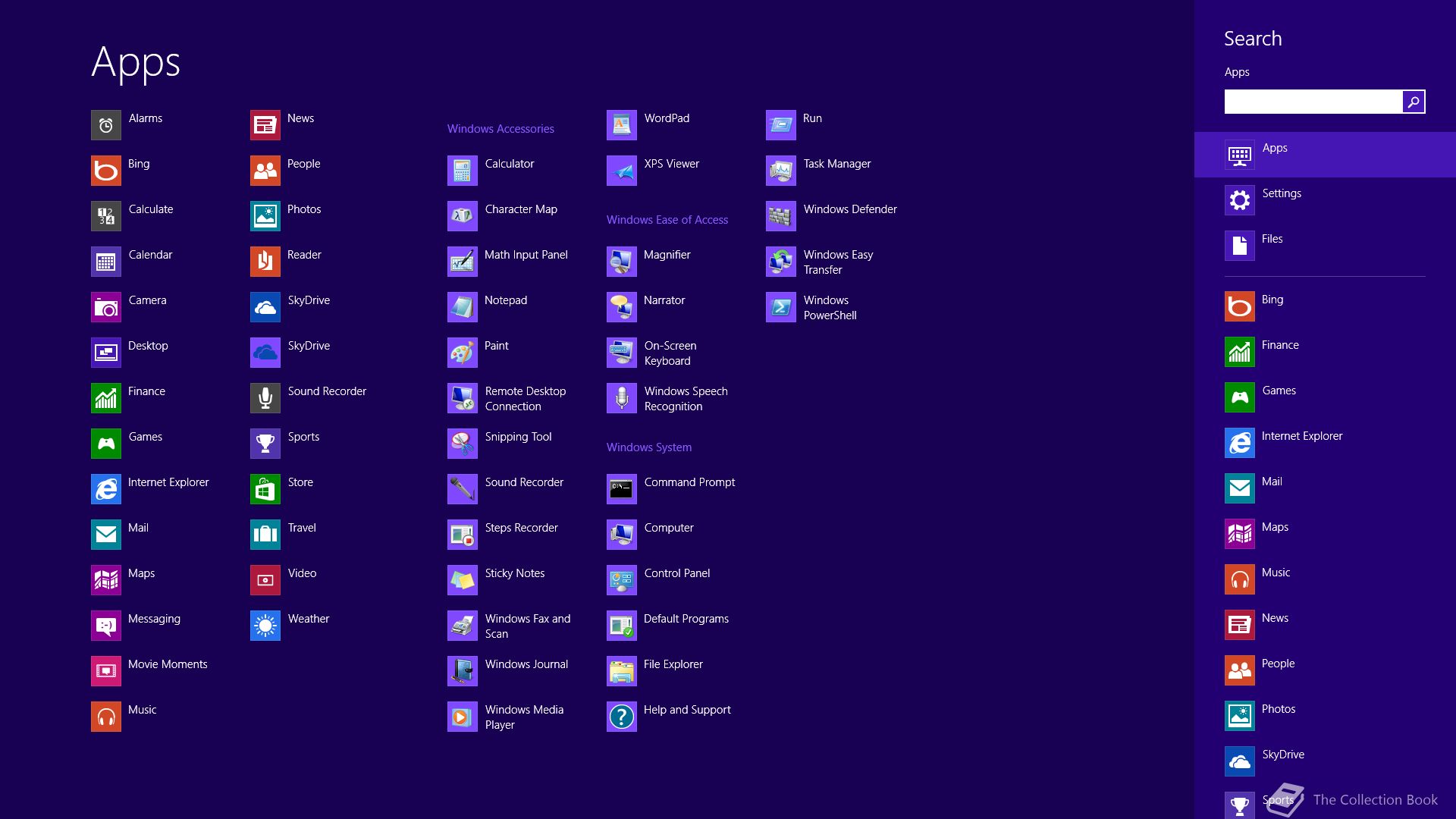Launch Windows Media Player icon
The width and height of the screenshot is (1456, 819).
[463, 717]
